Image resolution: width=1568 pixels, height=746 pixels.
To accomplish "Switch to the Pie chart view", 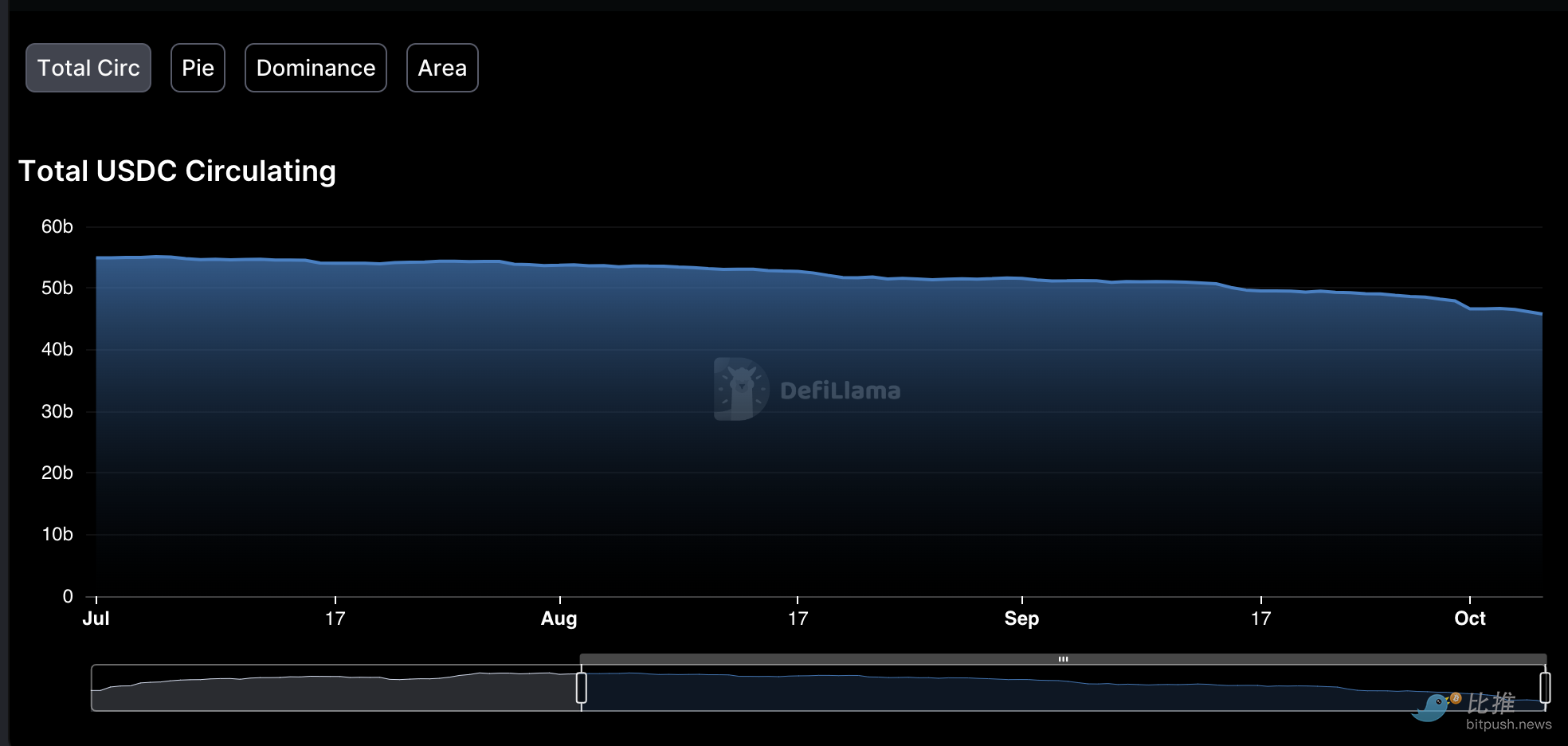I will (198, 68).
